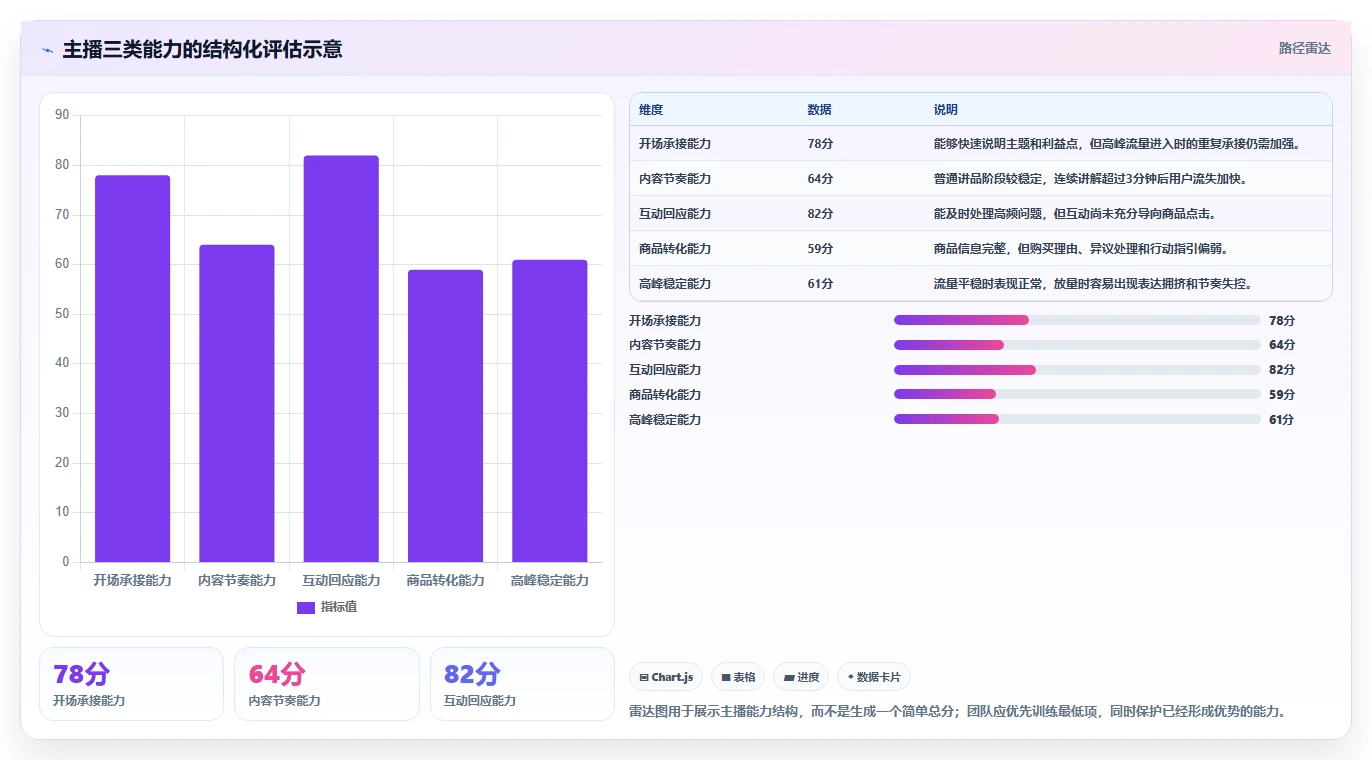This screenshot has width=1372, height=760.
Task: Click the 互动回应能力 bar in the chart
Action: [x=341, y=359]
